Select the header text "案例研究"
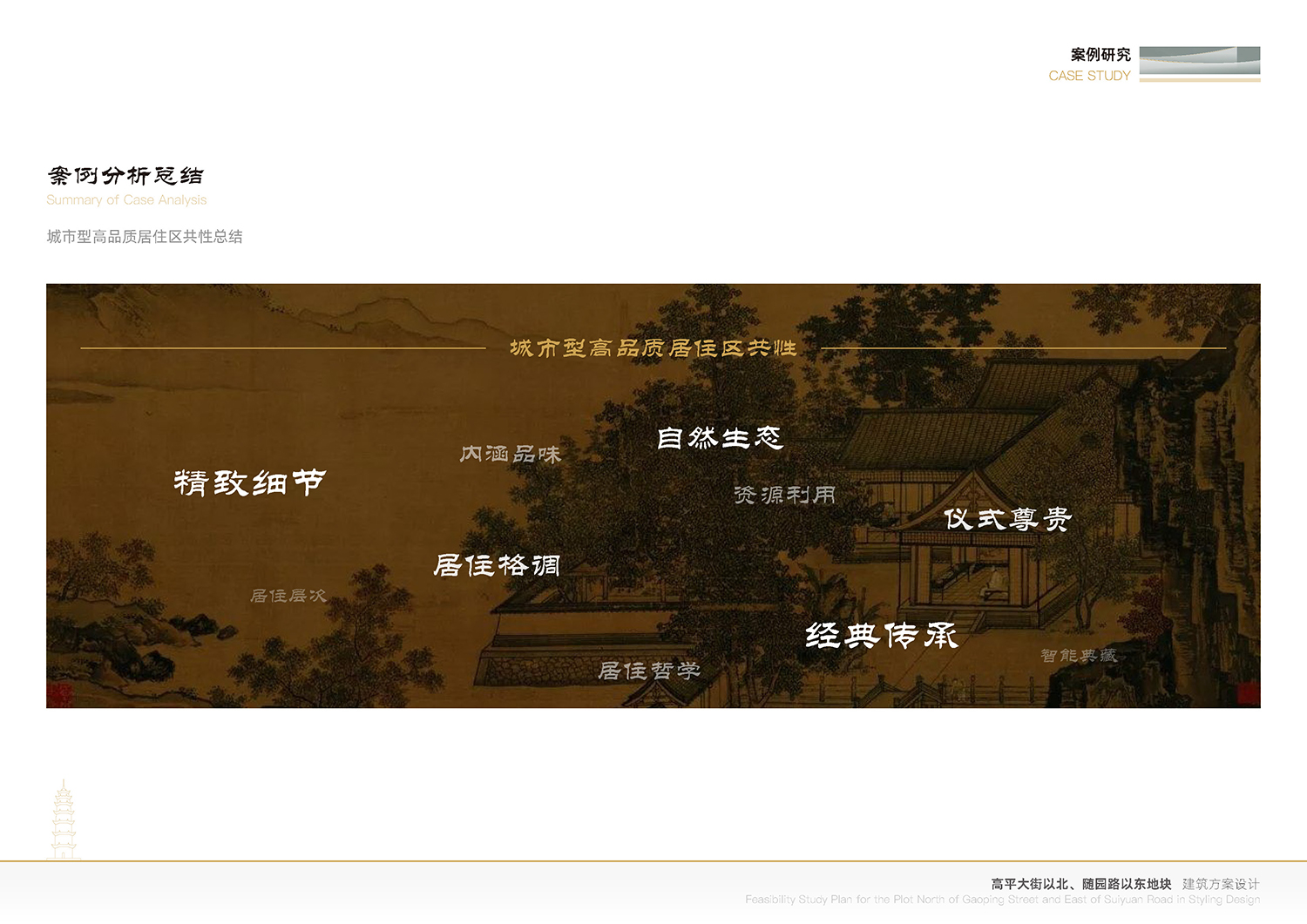The width and height of the screenshot is (1307, 924). point(1100,55)
